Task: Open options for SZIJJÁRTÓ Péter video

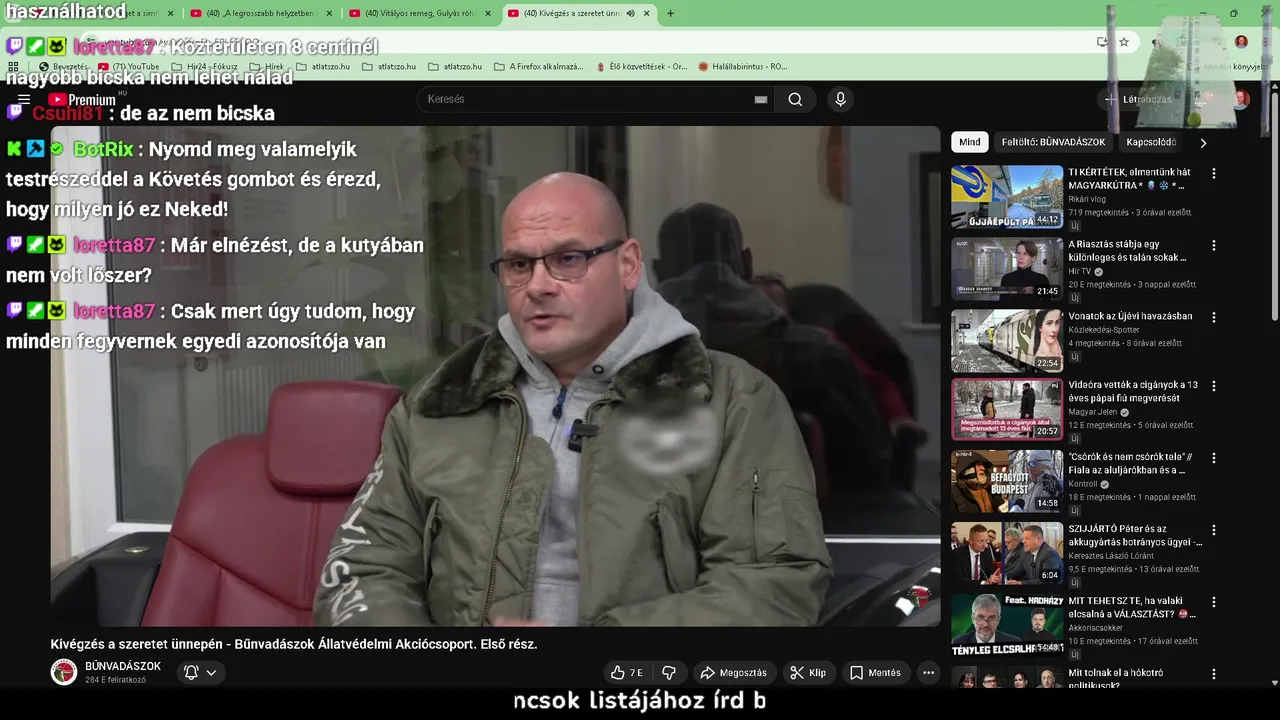Action: (x=1214, y=530)
